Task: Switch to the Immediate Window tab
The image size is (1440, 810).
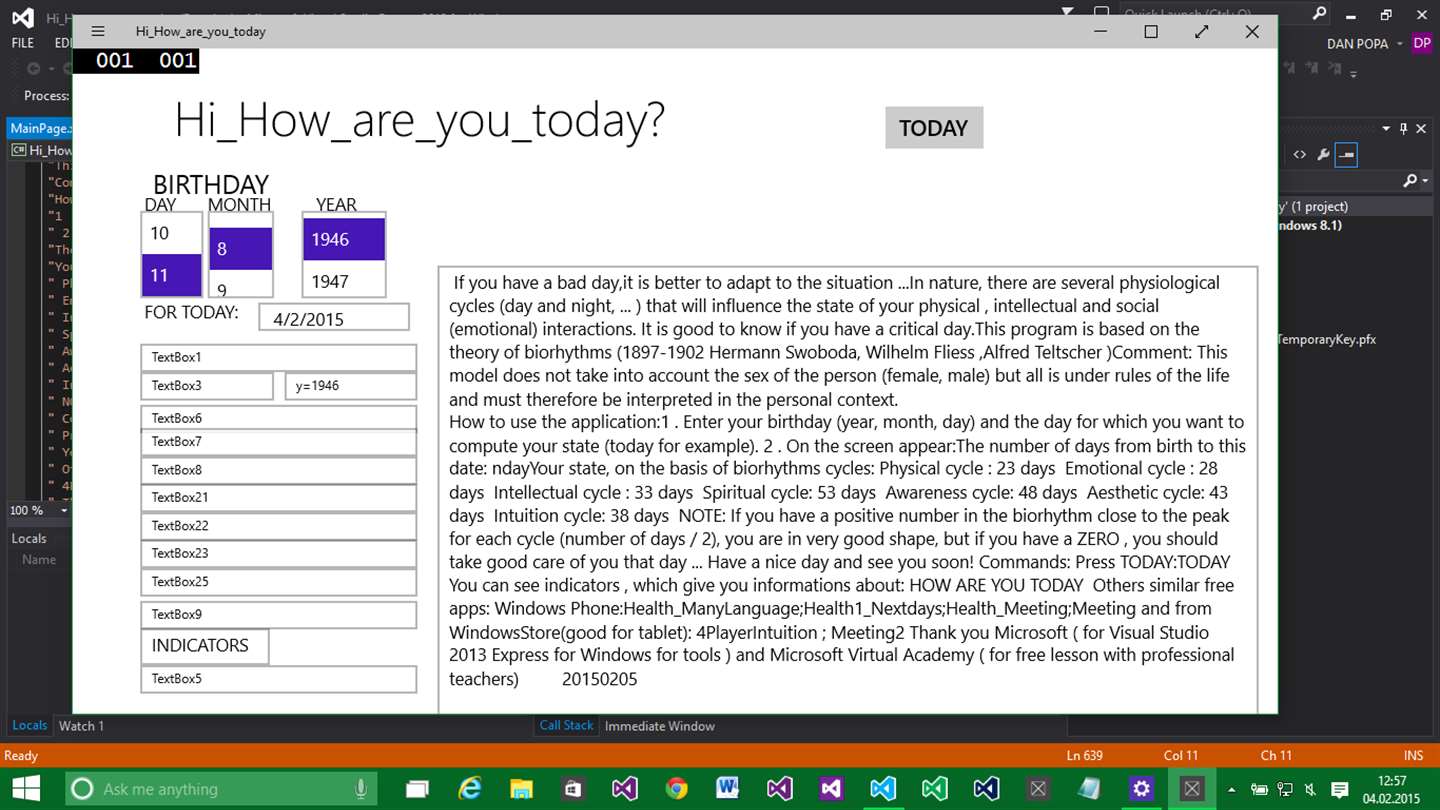Action: (x=660, y=726)
